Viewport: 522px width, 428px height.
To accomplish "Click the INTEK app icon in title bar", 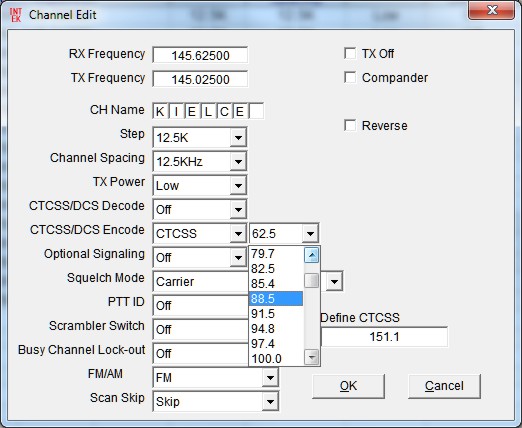I will pyautogui.click(x=15, y=15).
